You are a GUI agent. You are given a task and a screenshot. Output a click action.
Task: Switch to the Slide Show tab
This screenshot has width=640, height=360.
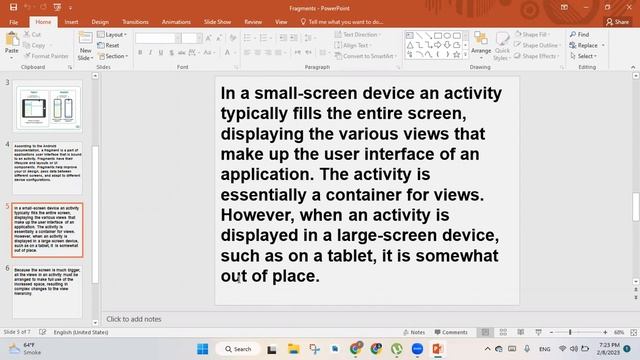[218, 22]
